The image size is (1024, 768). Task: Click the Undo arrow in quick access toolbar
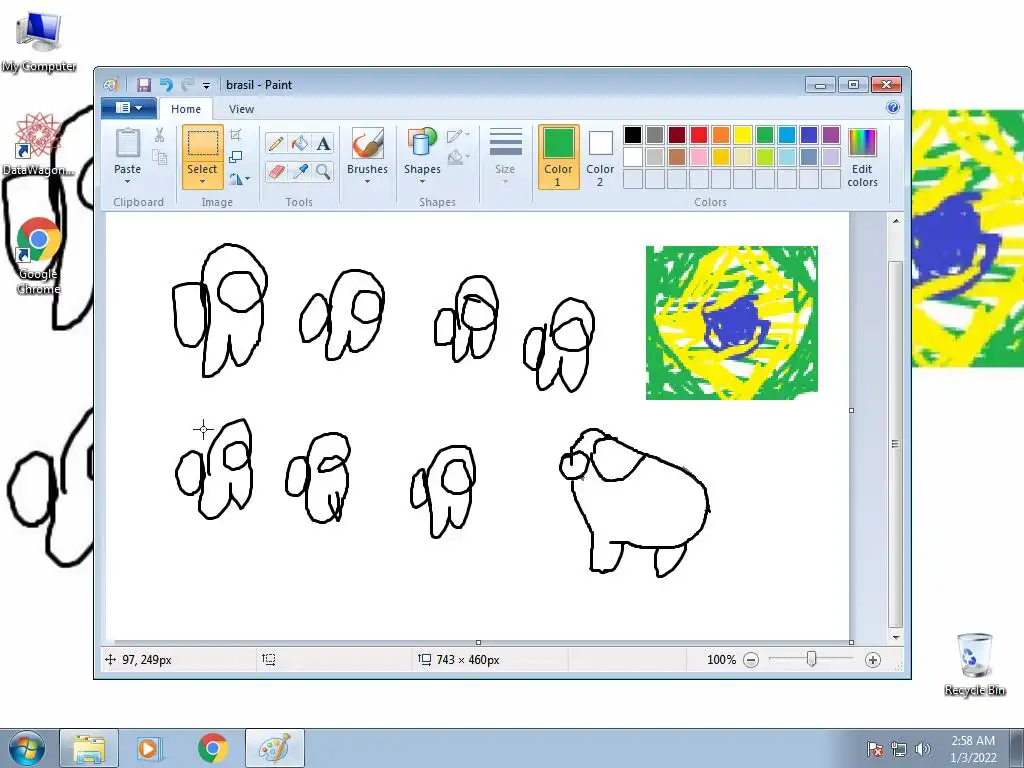(x=166, y=85)
